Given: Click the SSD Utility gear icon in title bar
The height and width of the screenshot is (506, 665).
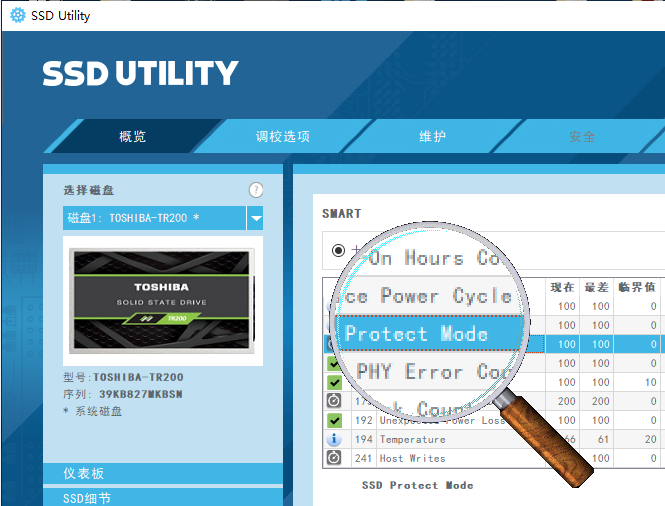Looking at the screenshot, I should click(x=17, y=15).
